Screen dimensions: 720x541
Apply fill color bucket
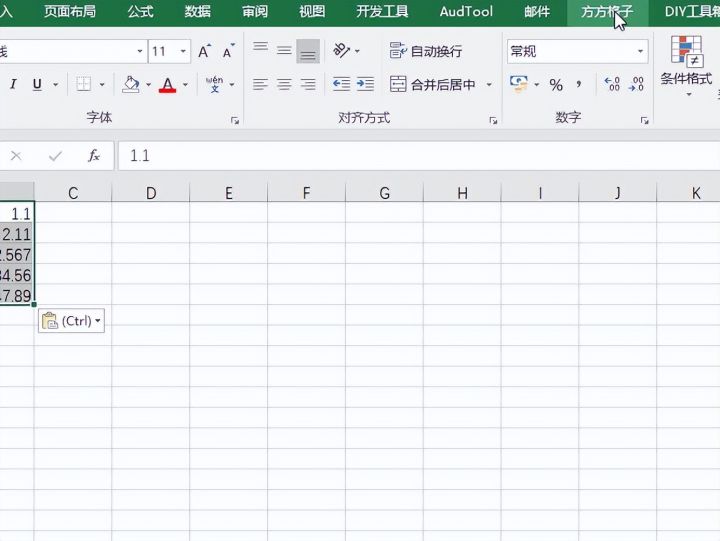131,85
